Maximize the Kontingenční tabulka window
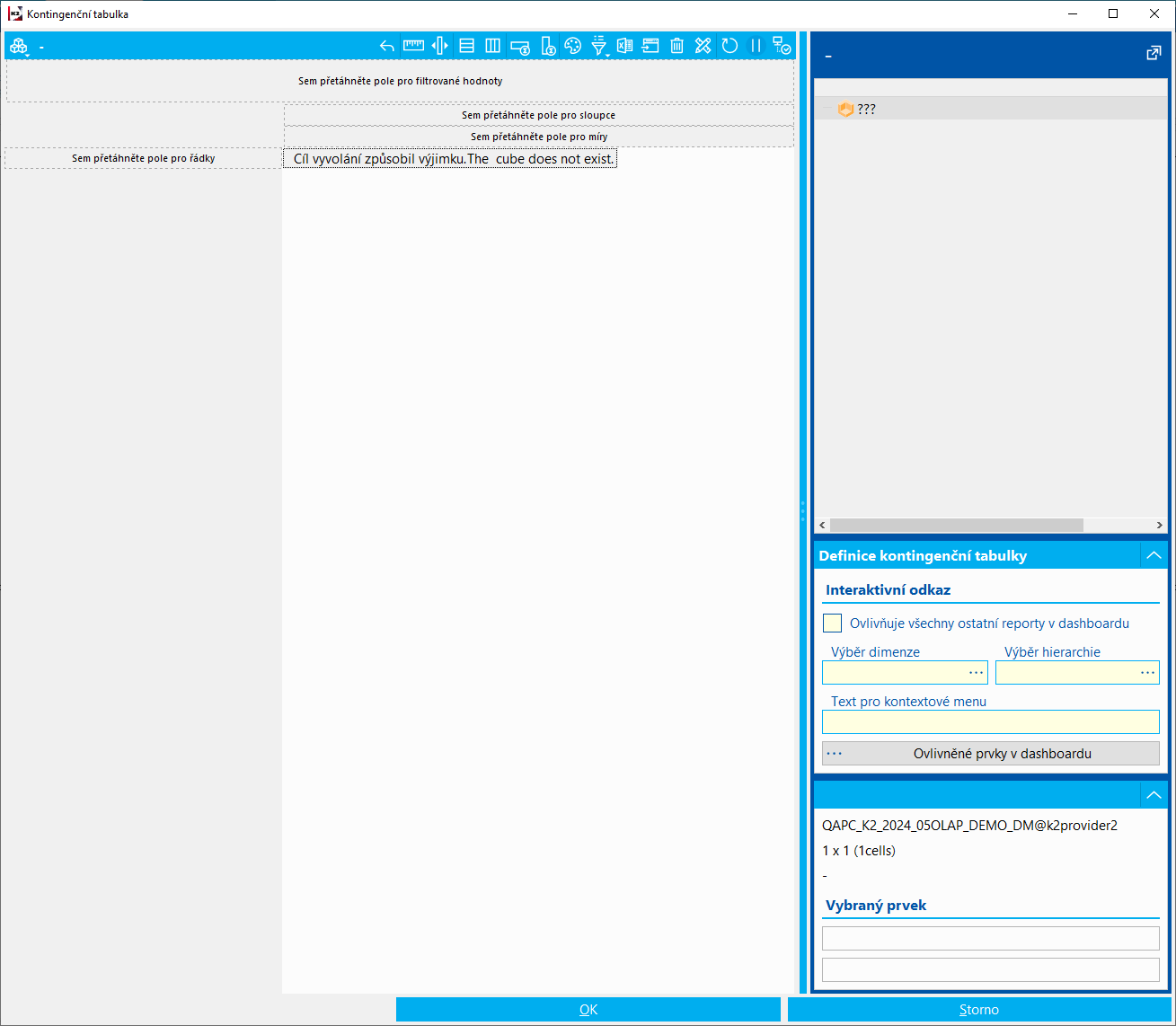This screenshot has height=1026, width=1176. [1113, 13]
